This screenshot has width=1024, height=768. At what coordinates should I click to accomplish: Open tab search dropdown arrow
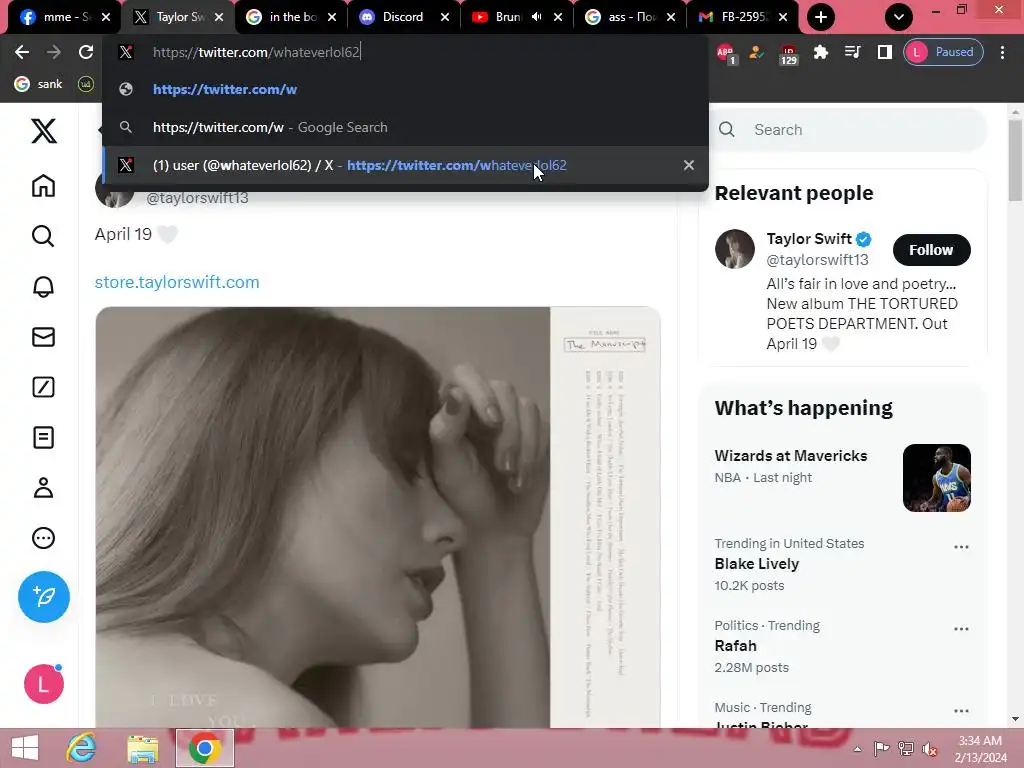pyautogui.click(x=899, y=17)
